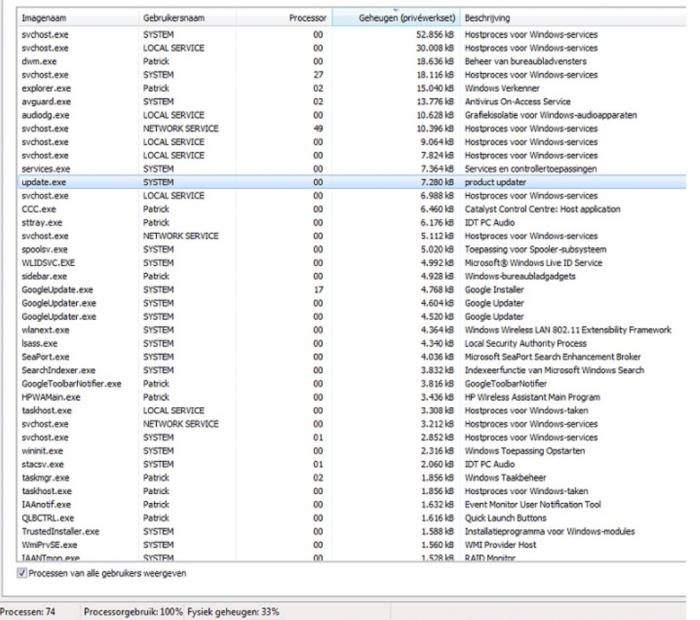700x620 pixels.
Task: Click the 'Event Monitor User Notification Tool' description
Action: (533, 504)
